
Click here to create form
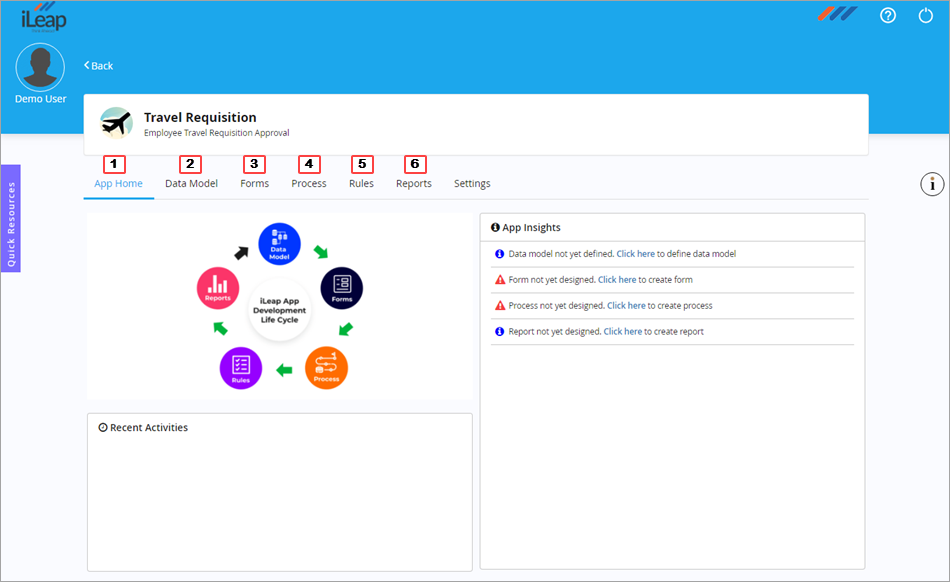pyautogui.click(x=617, y=280)
